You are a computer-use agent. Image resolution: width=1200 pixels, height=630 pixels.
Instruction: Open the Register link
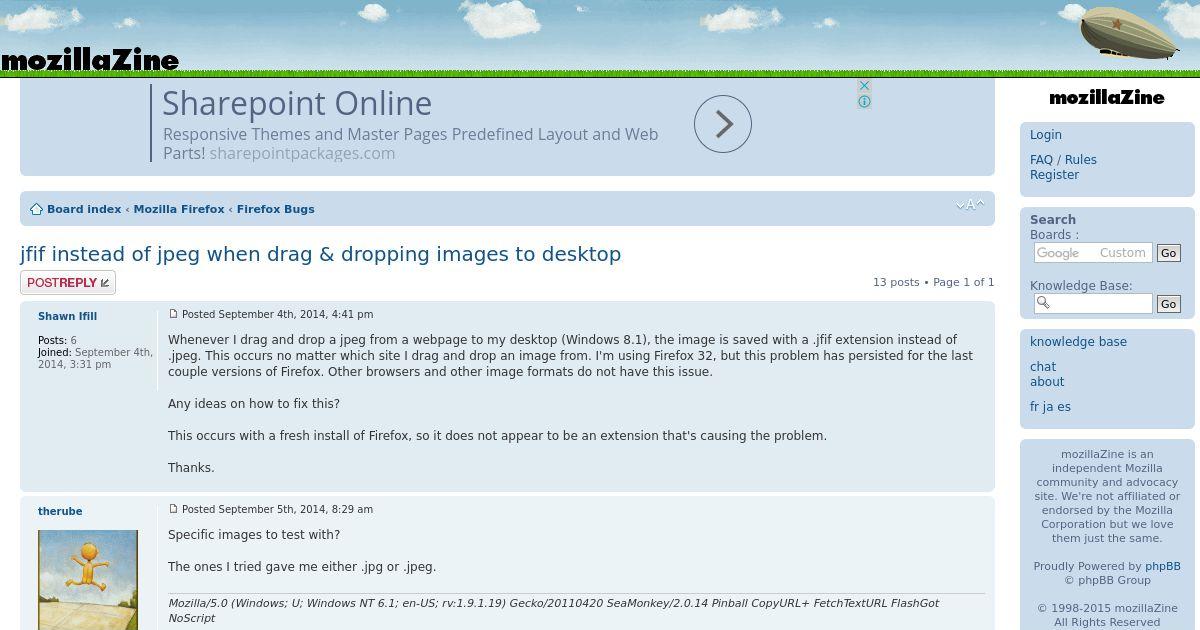[1054, 175]
